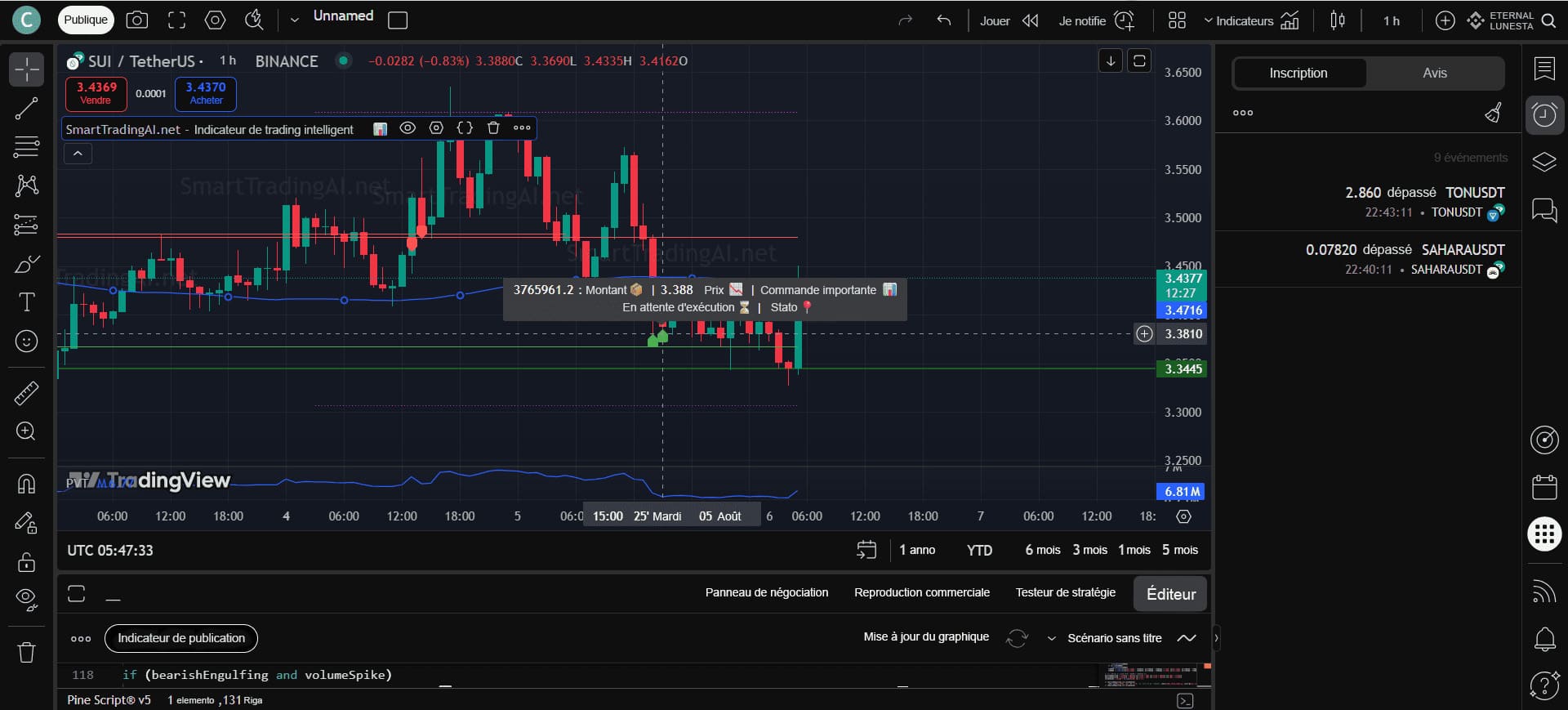This screenshot has width=1568, height=710.
Task: Select the 3 mois date range
Action: pyautogui.click(x=1089, y=550)
